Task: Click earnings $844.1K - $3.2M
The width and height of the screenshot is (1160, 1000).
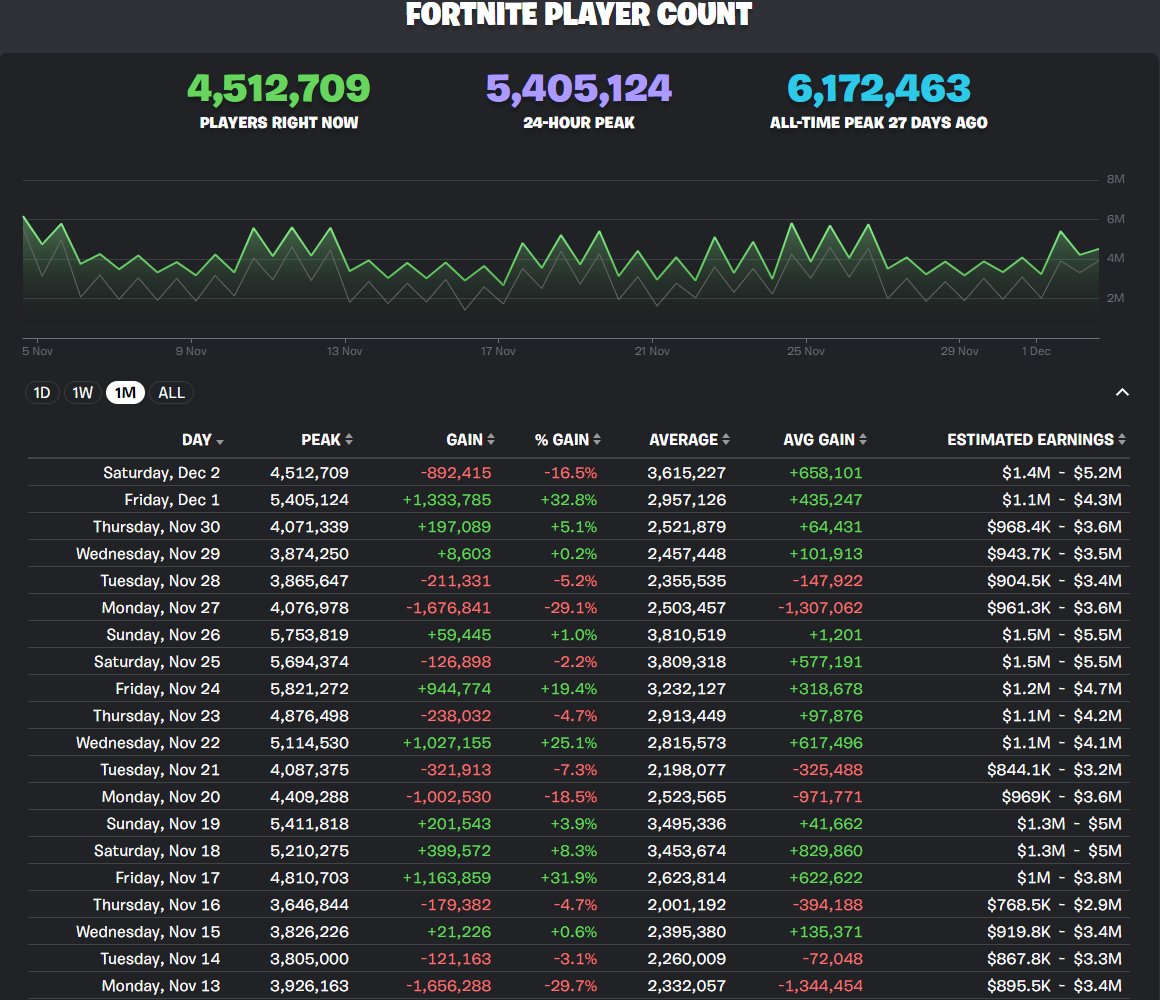Action: coord(1054,770)
